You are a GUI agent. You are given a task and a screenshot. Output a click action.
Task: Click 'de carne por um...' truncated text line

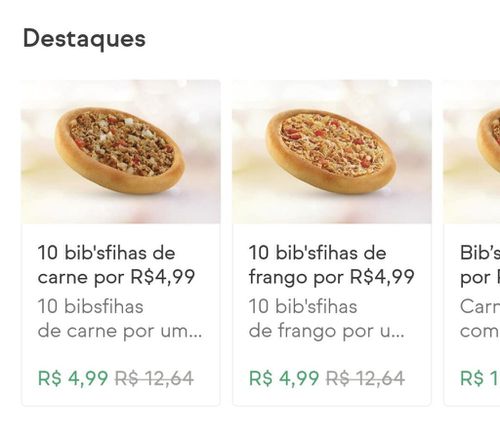[x=120, y=331]
